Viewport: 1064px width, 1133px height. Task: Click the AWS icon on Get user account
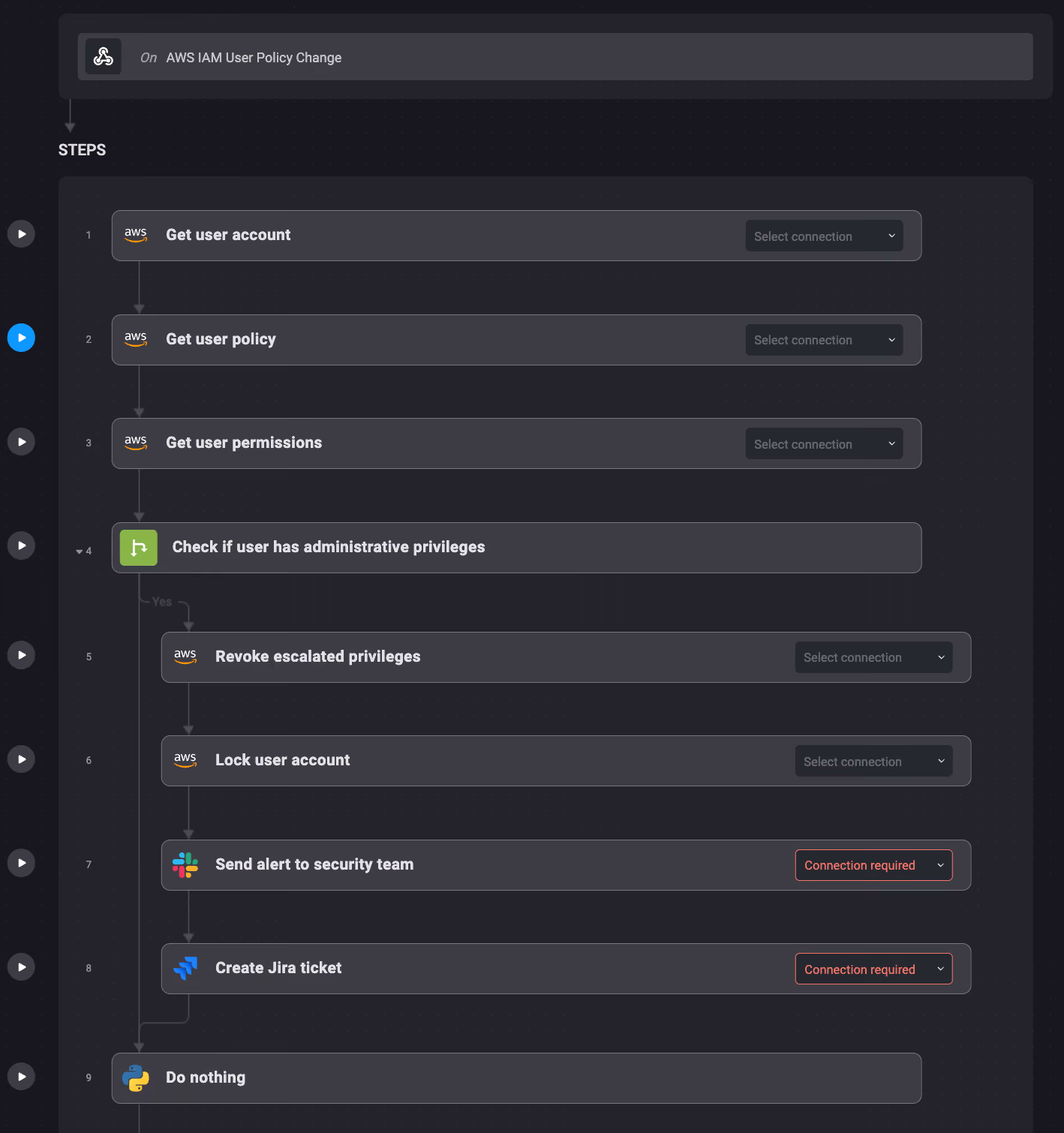[136, 235]
